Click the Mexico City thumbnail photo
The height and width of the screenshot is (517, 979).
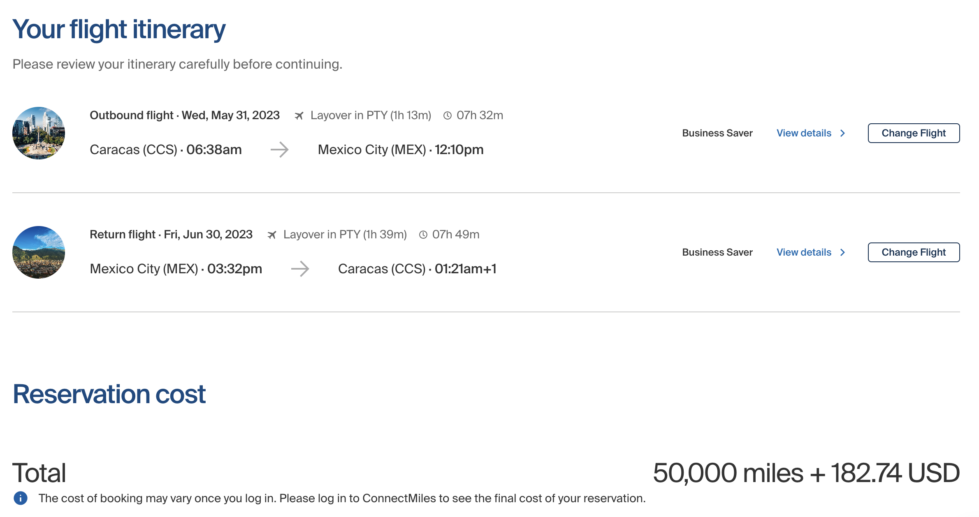(x=39, y=133)
